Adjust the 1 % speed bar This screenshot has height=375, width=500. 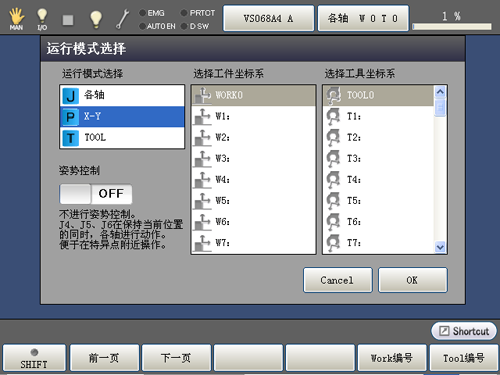click(452, 27)
